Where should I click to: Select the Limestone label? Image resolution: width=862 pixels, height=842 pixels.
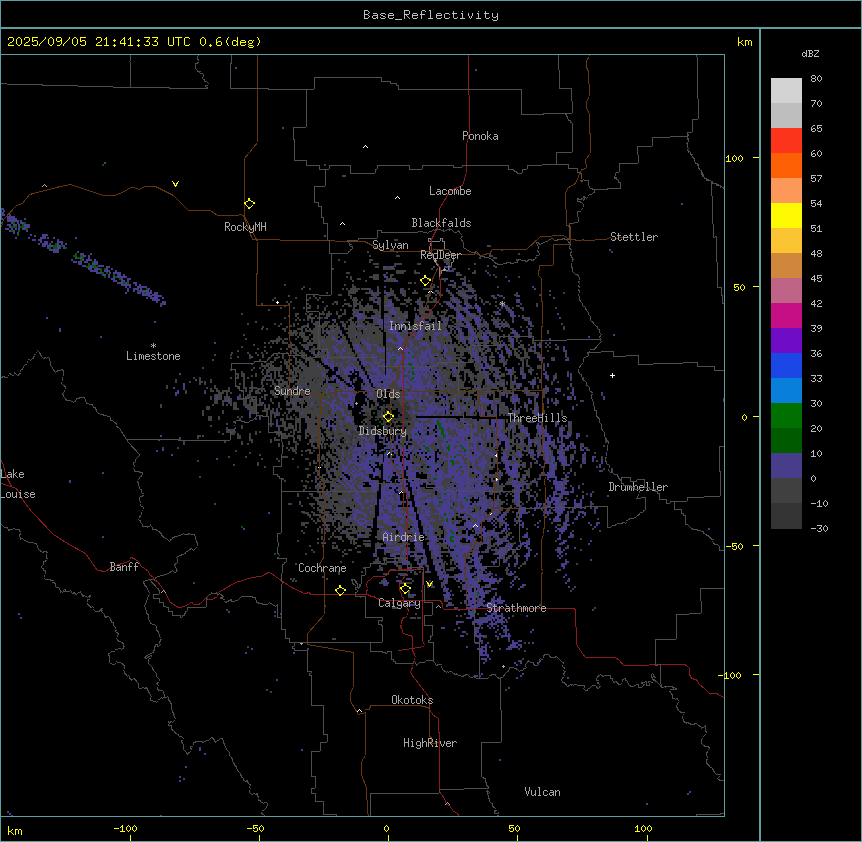(x=153, y=356)
